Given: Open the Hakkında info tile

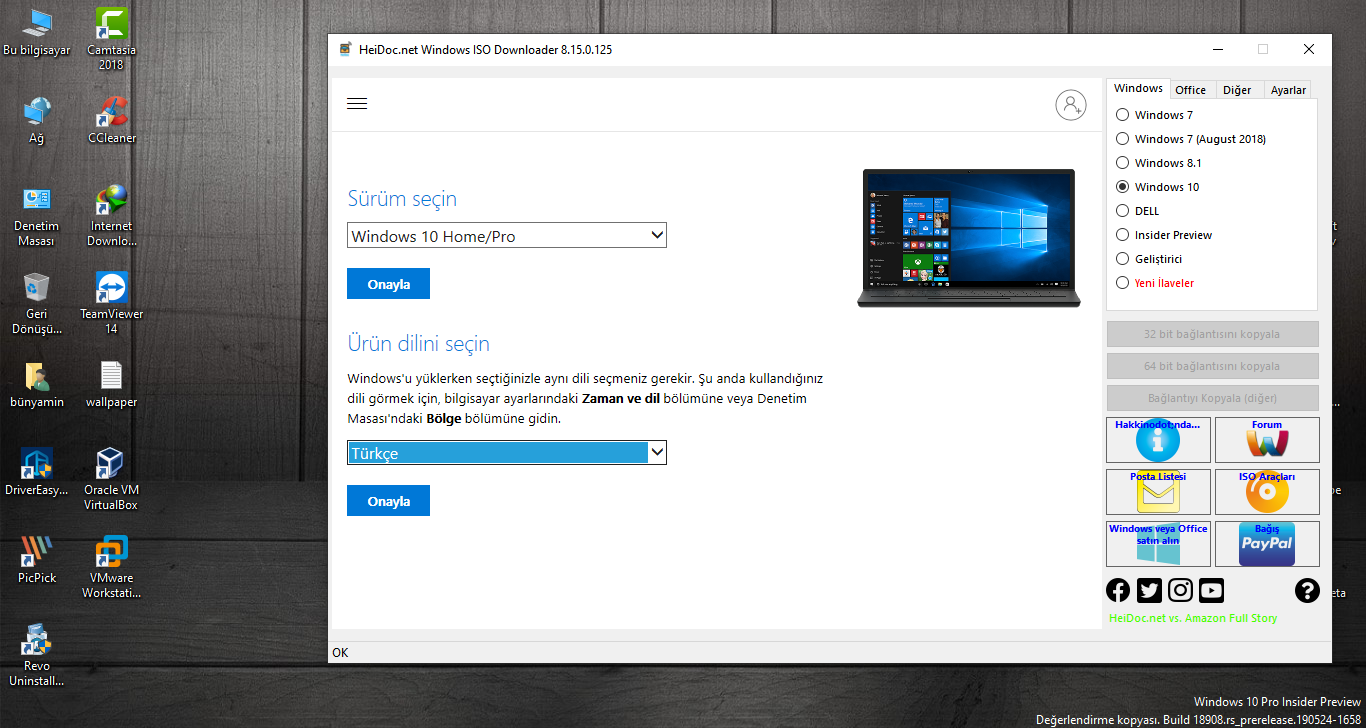Looking at the screenshot, I should pyautogui.click(x=1158, y=440).
